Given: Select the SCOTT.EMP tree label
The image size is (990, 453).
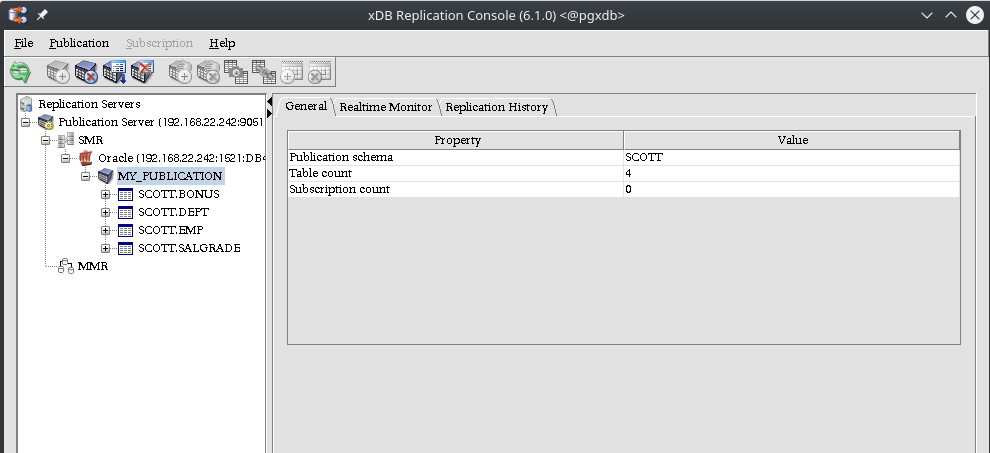Looking at the screenshot, I should [170, 230].
